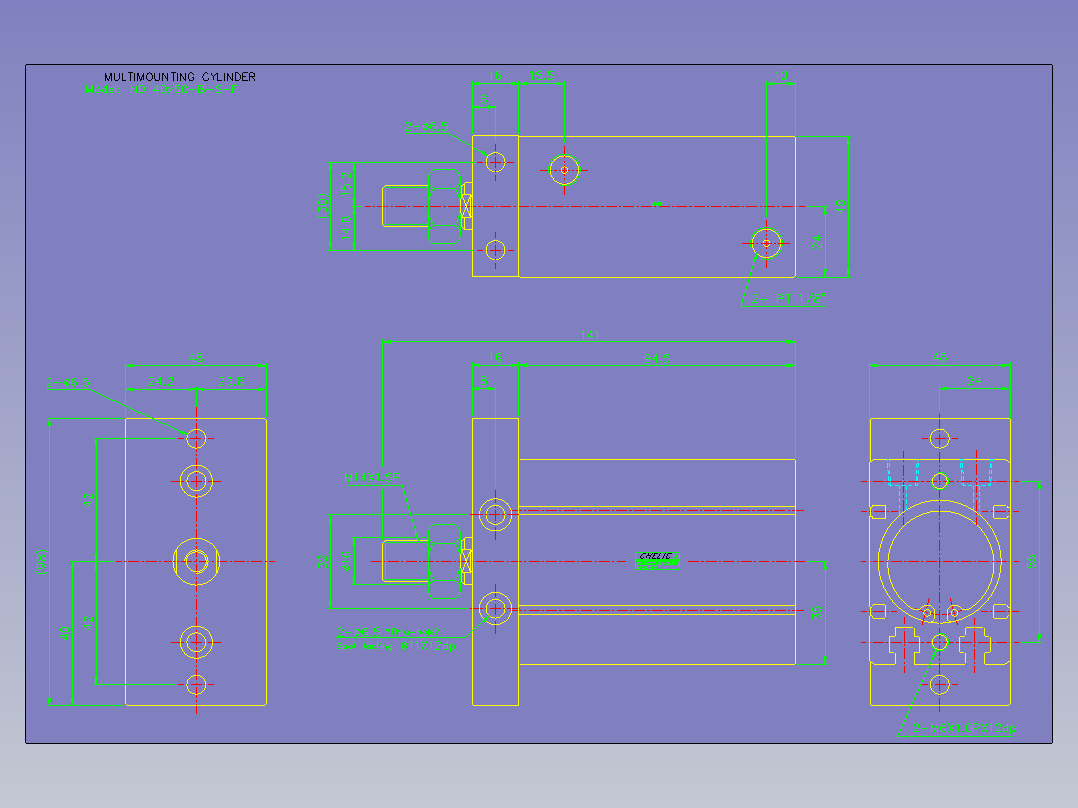Select the '14.8' vertical dimension

pos(347,228)
